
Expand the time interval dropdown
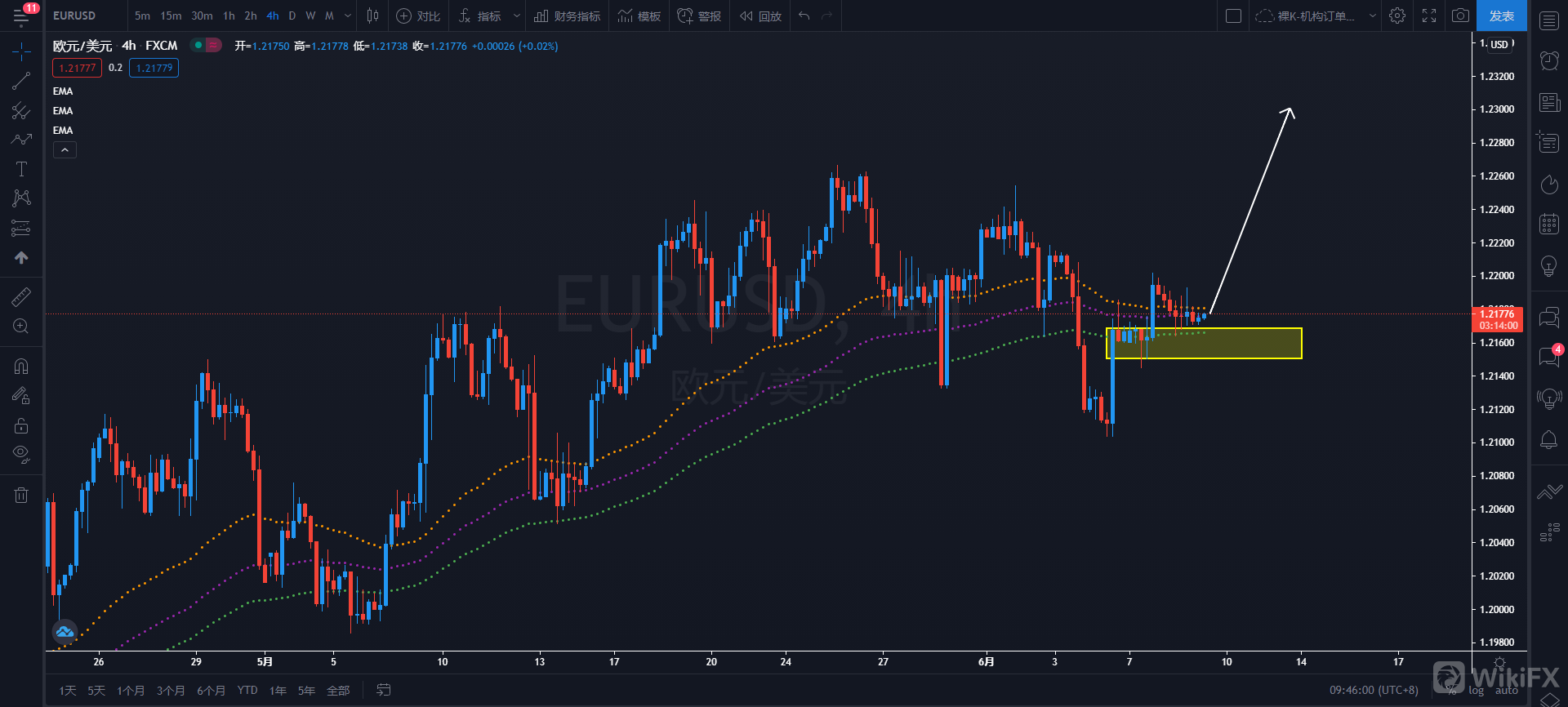click(x=348, y=16)
